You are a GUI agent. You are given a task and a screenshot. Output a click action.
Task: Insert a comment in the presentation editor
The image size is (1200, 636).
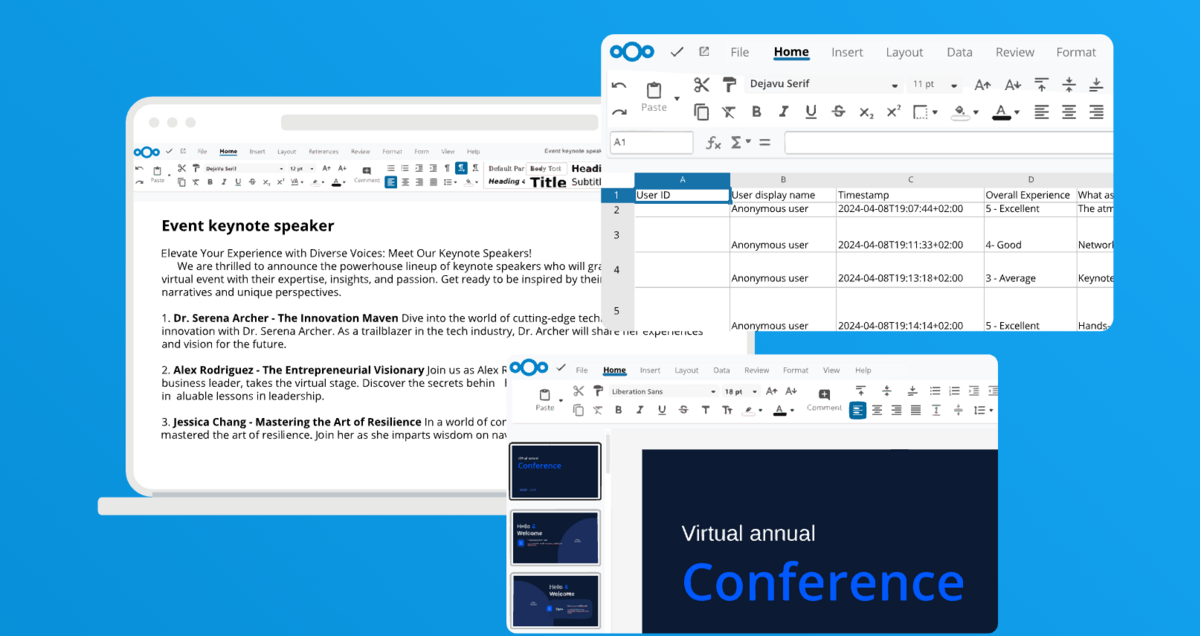(824, 396)
